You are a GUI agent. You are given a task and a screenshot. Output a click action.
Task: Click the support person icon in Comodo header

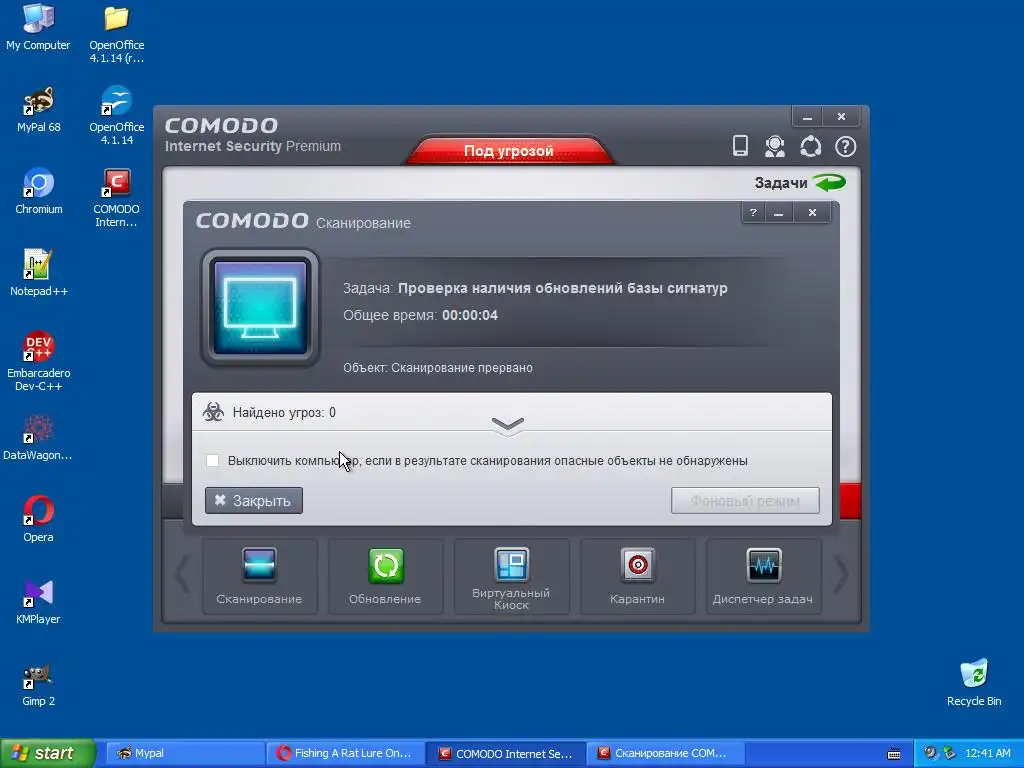click(775, 146)
